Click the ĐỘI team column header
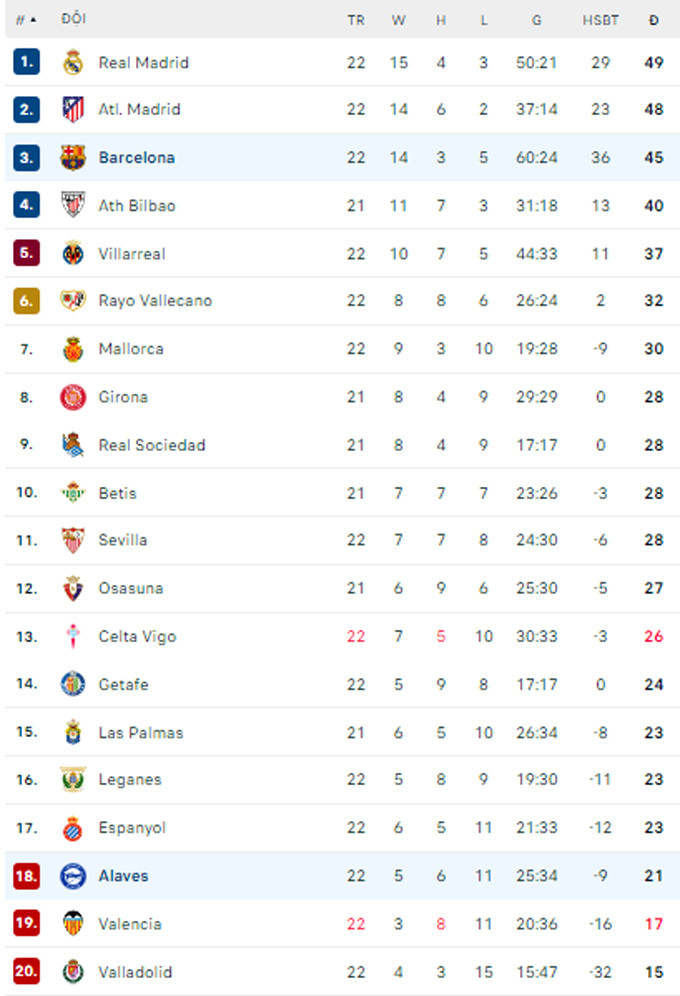This screenshot has width=680, height=996. pos(74,19)
